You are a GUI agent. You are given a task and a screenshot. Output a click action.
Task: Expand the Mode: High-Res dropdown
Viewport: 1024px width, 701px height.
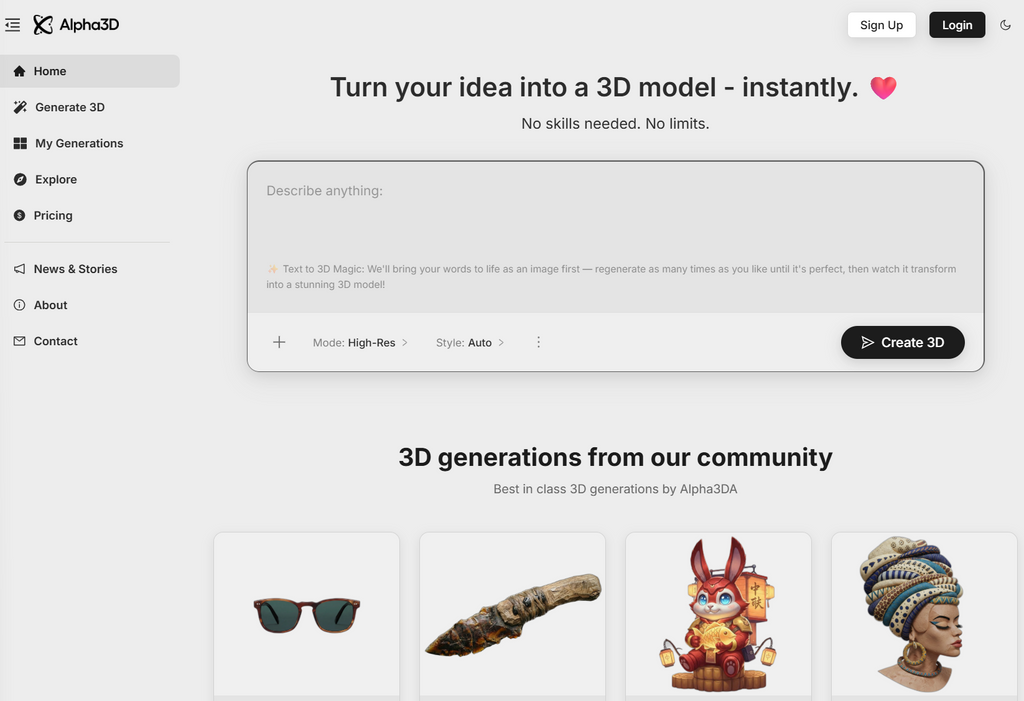pos(360,342)
